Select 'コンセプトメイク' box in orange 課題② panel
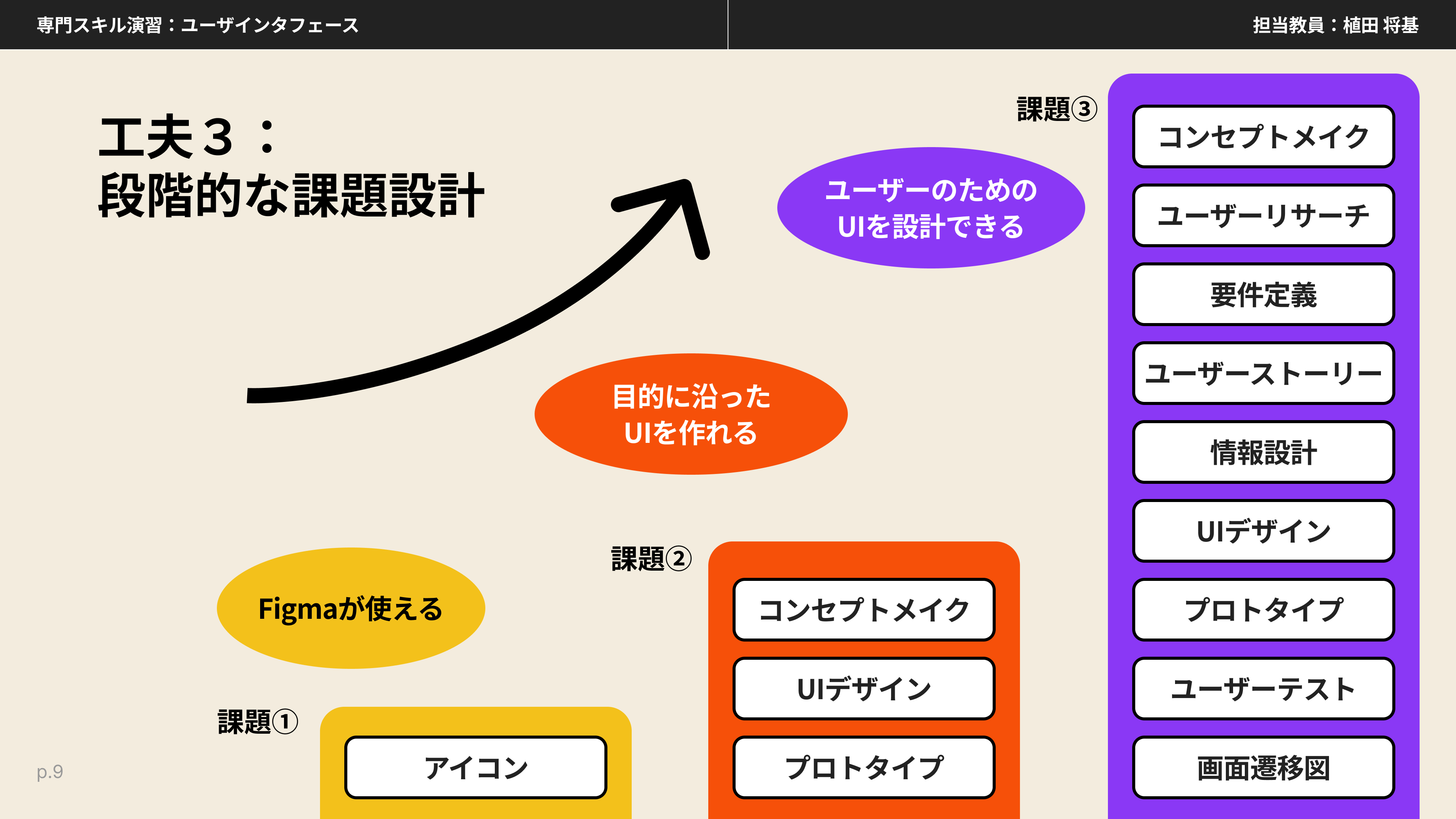The image size is (1456, 819). (x=864, y=609)
